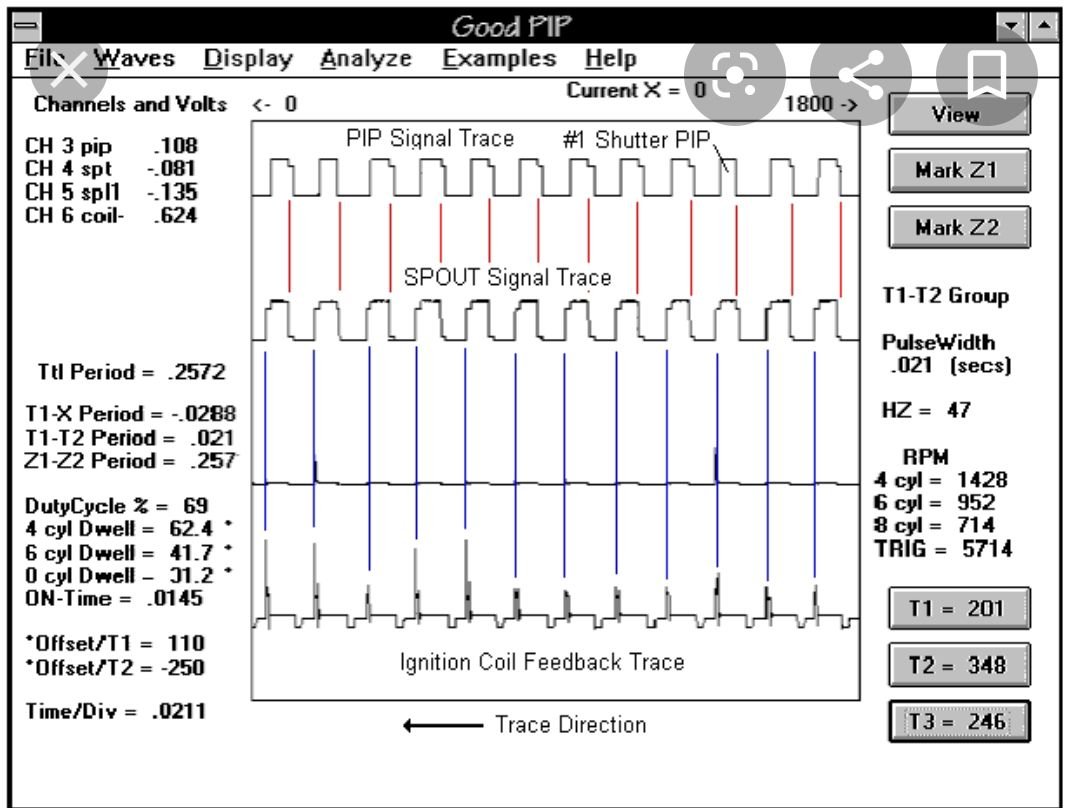
Task: Select the T2 = 348 button
Action: (x=957, y=663)
